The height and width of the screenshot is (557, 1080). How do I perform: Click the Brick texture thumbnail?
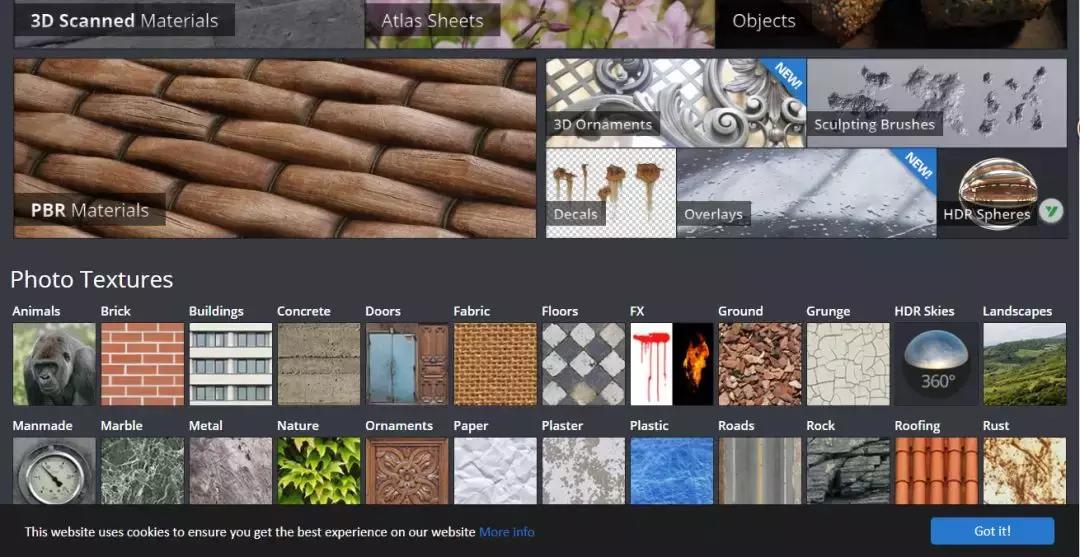coord(143,364)
